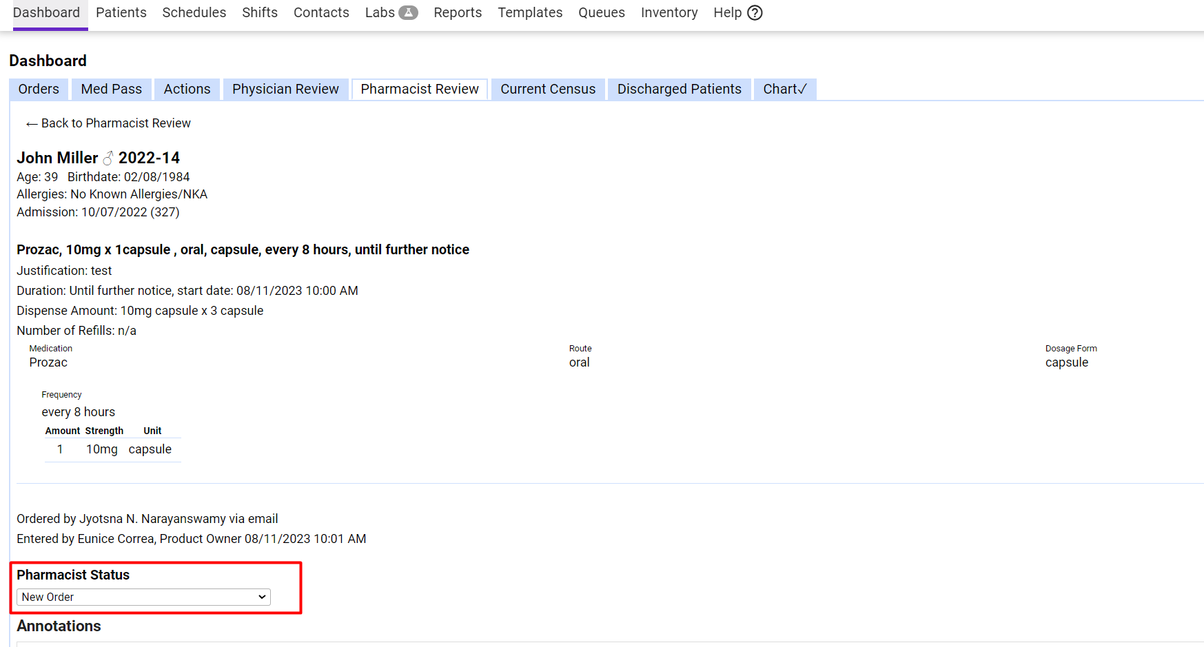
Task: View the Discharged Patients tab
Action: click(x=679, y=89)
